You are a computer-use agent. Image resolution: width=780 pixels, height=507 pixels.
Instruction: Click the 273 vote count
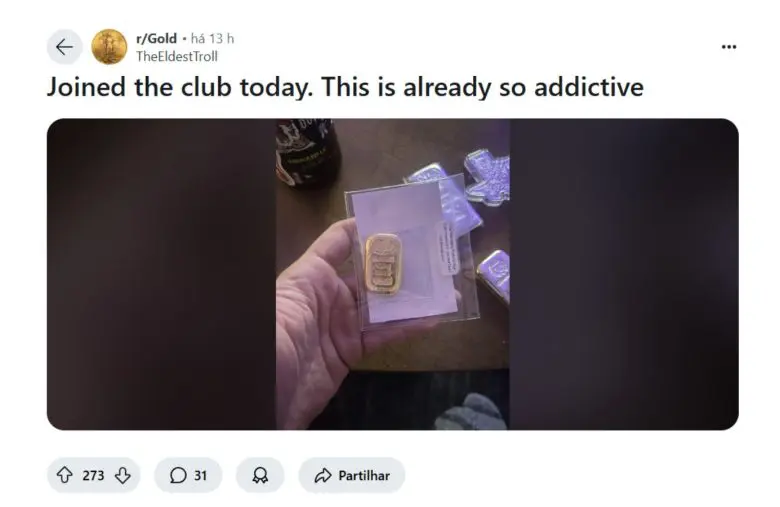[93, 476]
